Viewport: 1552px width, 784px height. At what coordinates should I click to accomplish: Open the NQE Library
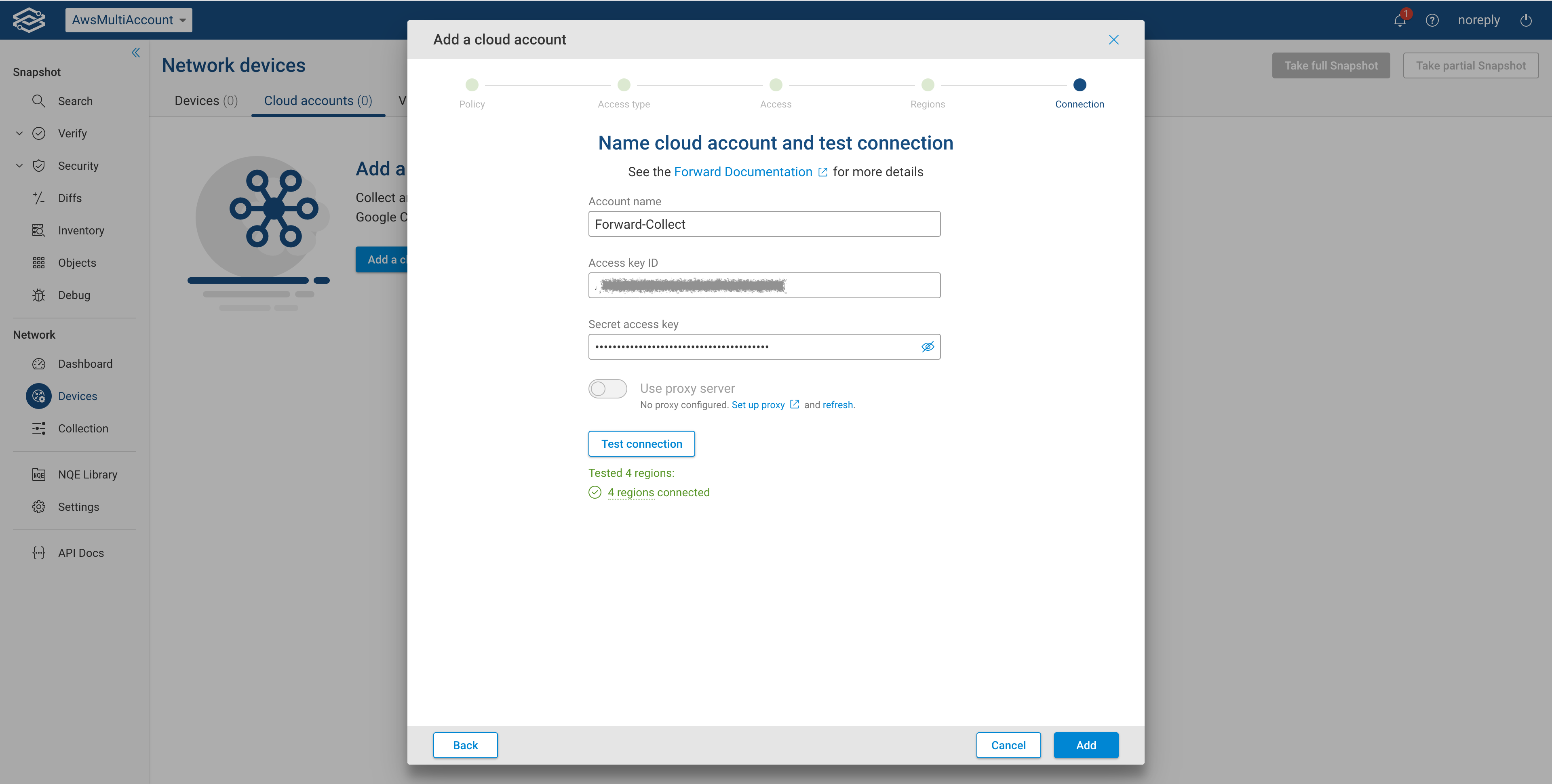pos(38,474)
